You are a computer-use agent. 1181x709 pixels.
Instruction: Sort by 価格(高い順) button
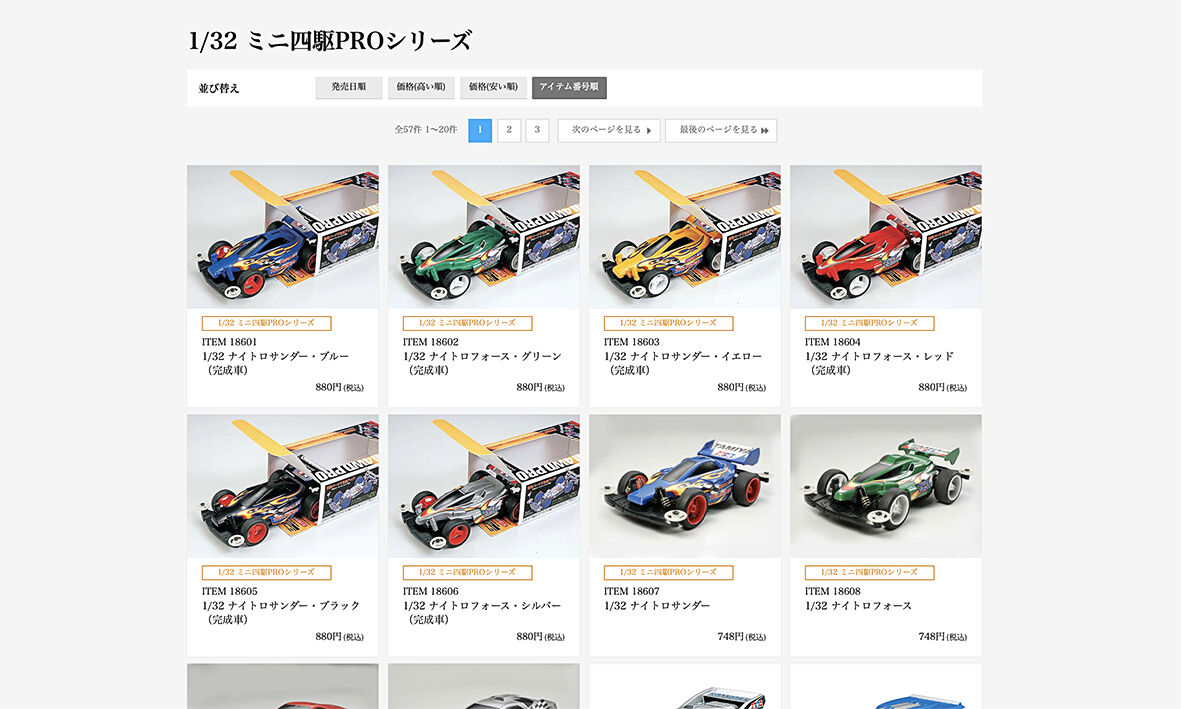pyautogui.click(x=421, y=87)
